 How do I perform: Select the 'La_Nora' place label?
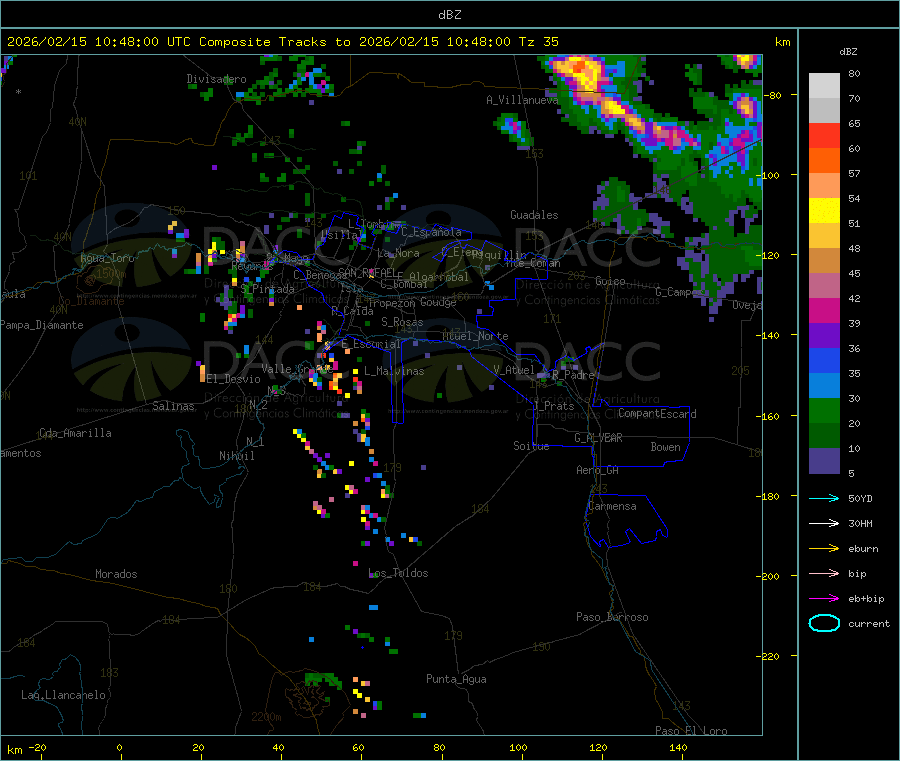click(x=398, y=253)
